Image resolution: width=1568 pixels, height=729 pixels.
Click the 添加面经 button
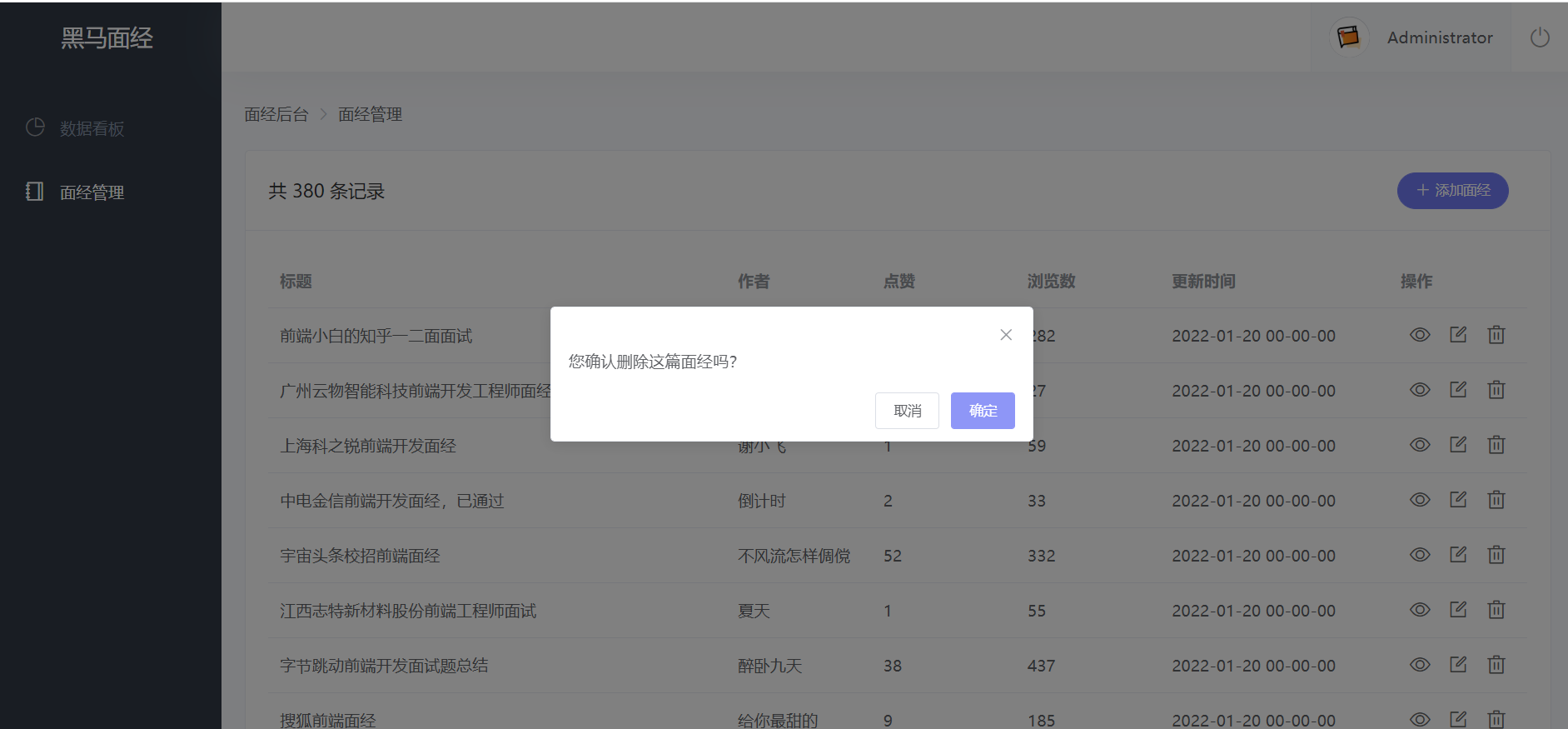(1452, 191)
